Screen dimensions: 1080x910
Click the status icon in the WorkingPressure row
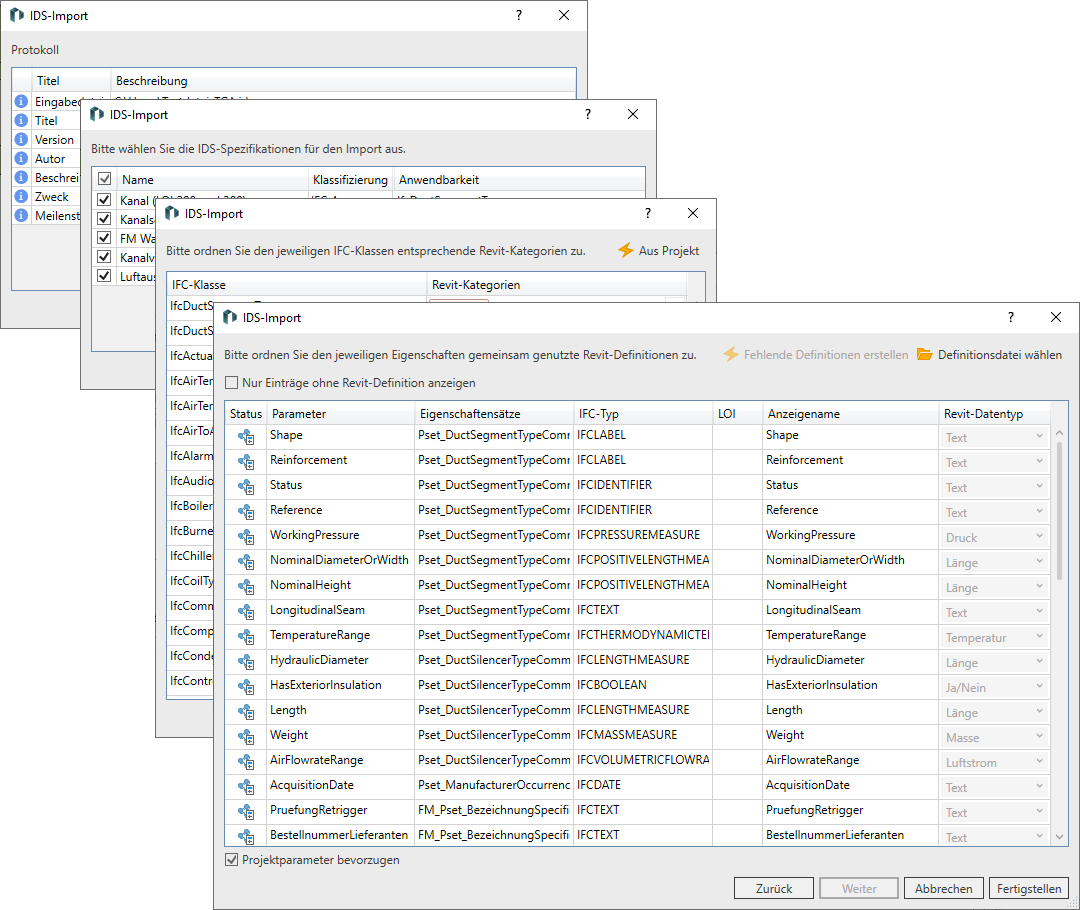pos(246,537)
